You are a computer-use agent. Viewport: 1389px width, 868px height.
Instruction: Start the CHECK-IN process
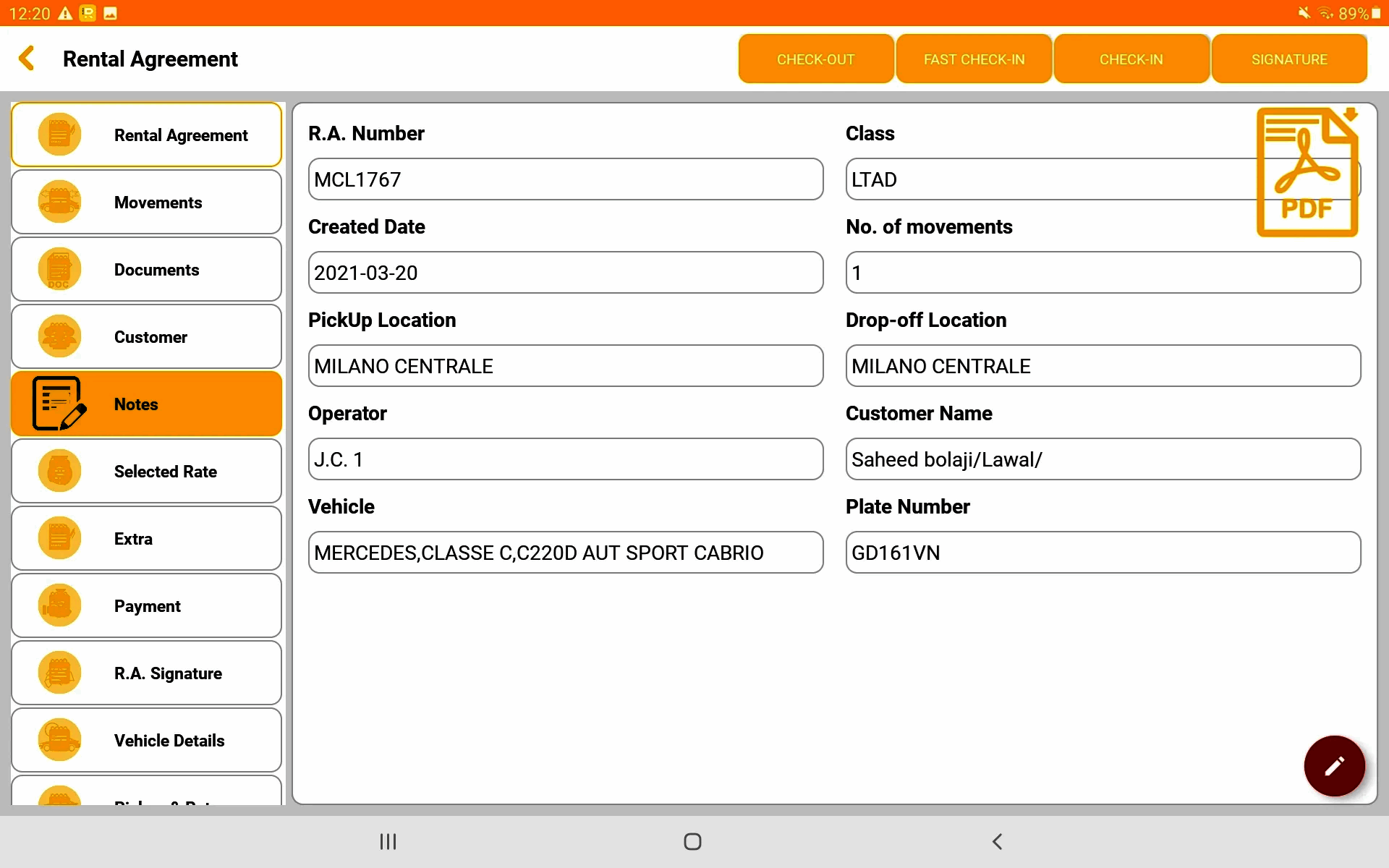pyautogui.click(x=1131, y=59)
